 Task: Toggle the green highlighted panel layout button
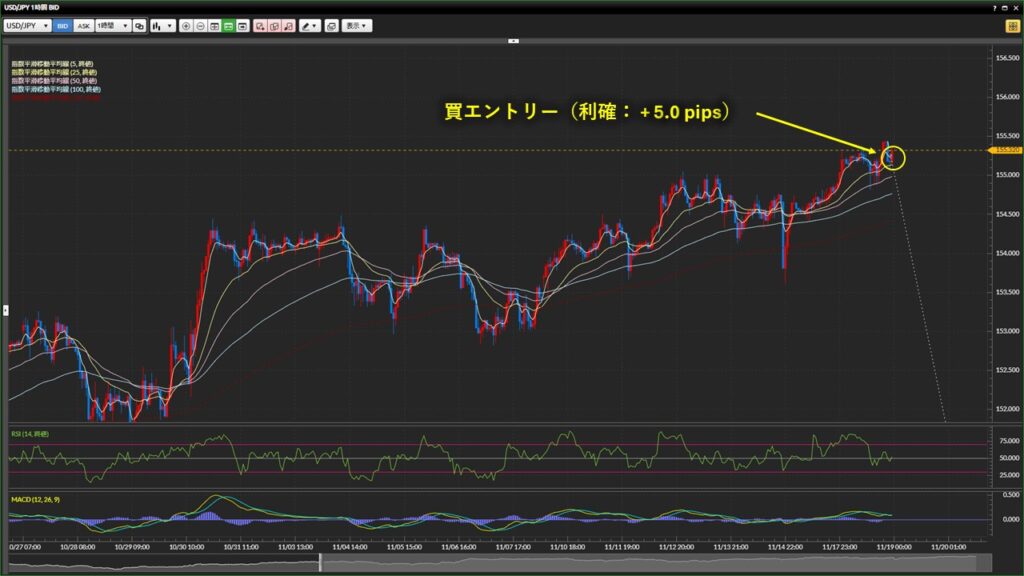pos(229,25)
